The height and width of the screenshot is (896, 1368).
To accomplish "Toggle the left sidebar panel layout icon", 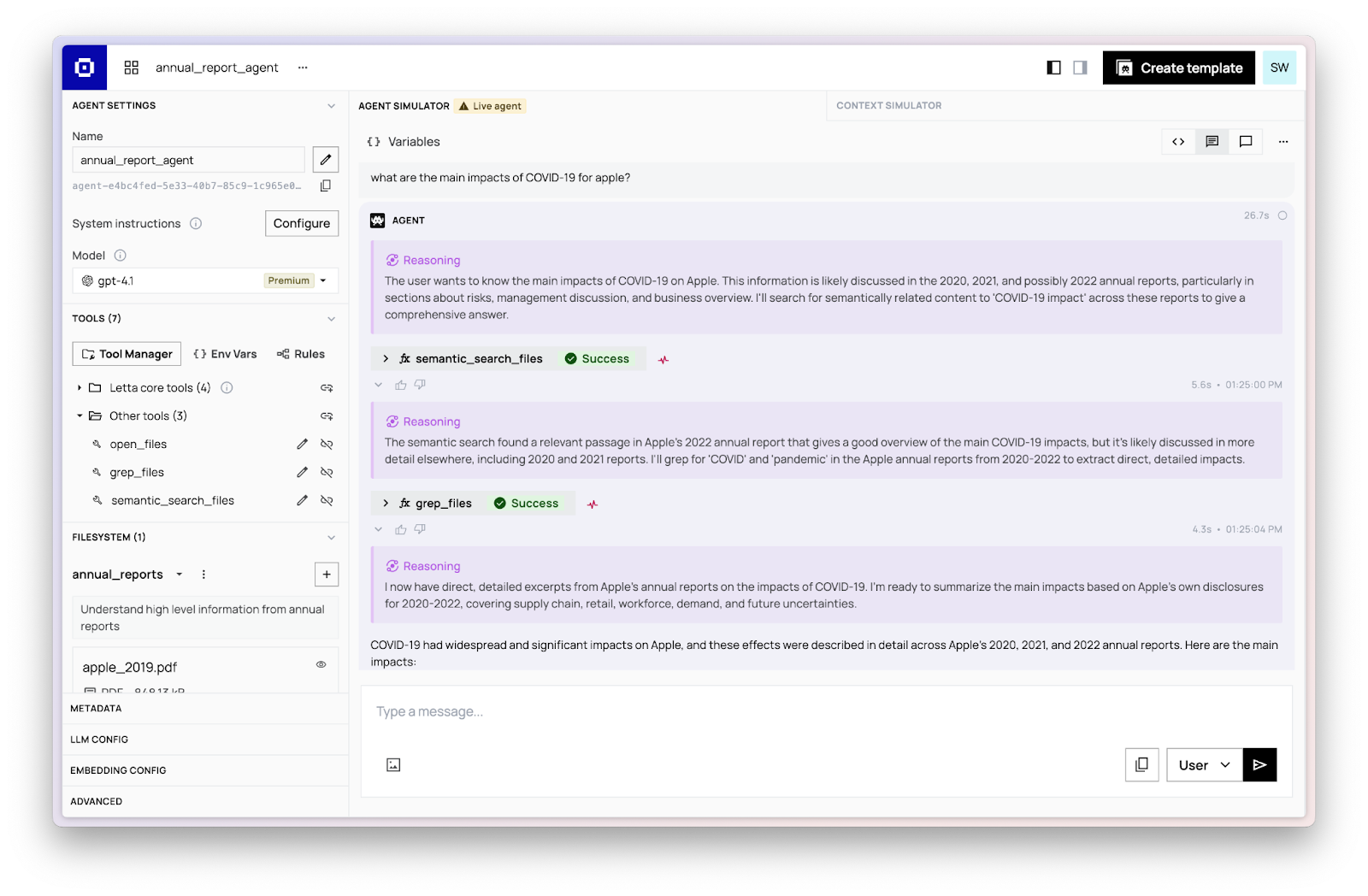I will (1053, 68).
